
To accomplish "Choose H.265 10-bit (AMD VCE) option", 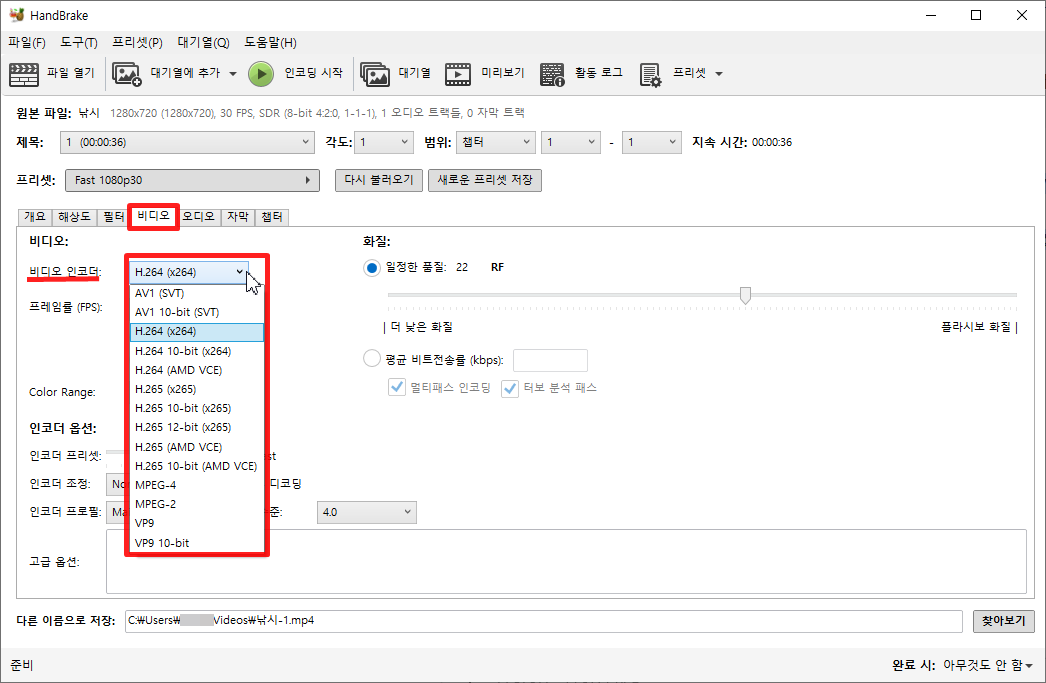I will [197, 466].
